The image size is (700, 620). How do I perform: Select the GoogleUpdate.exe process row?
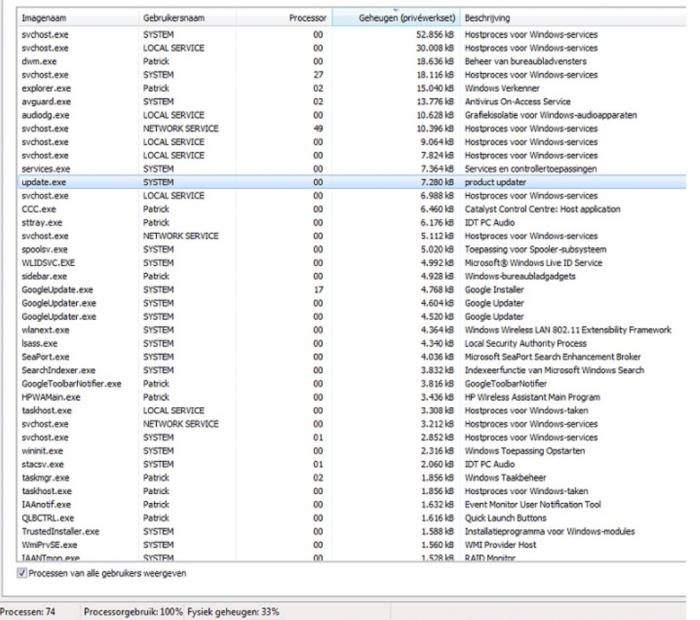point(351,290)
